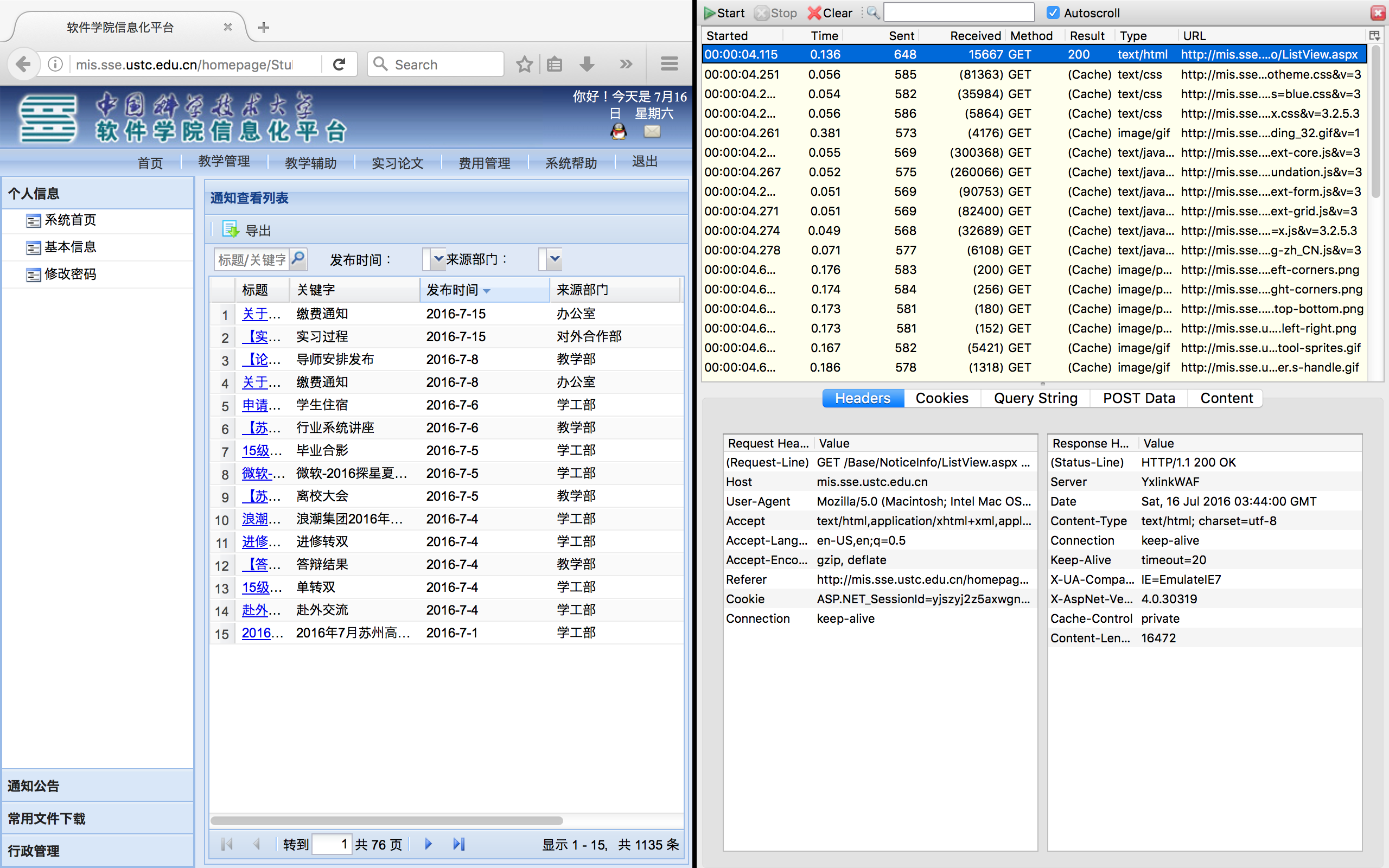1389x868 pixels.
Task: Click the downloads arrow icon in the browser toolbar
Action: click(x=587, y=63)
